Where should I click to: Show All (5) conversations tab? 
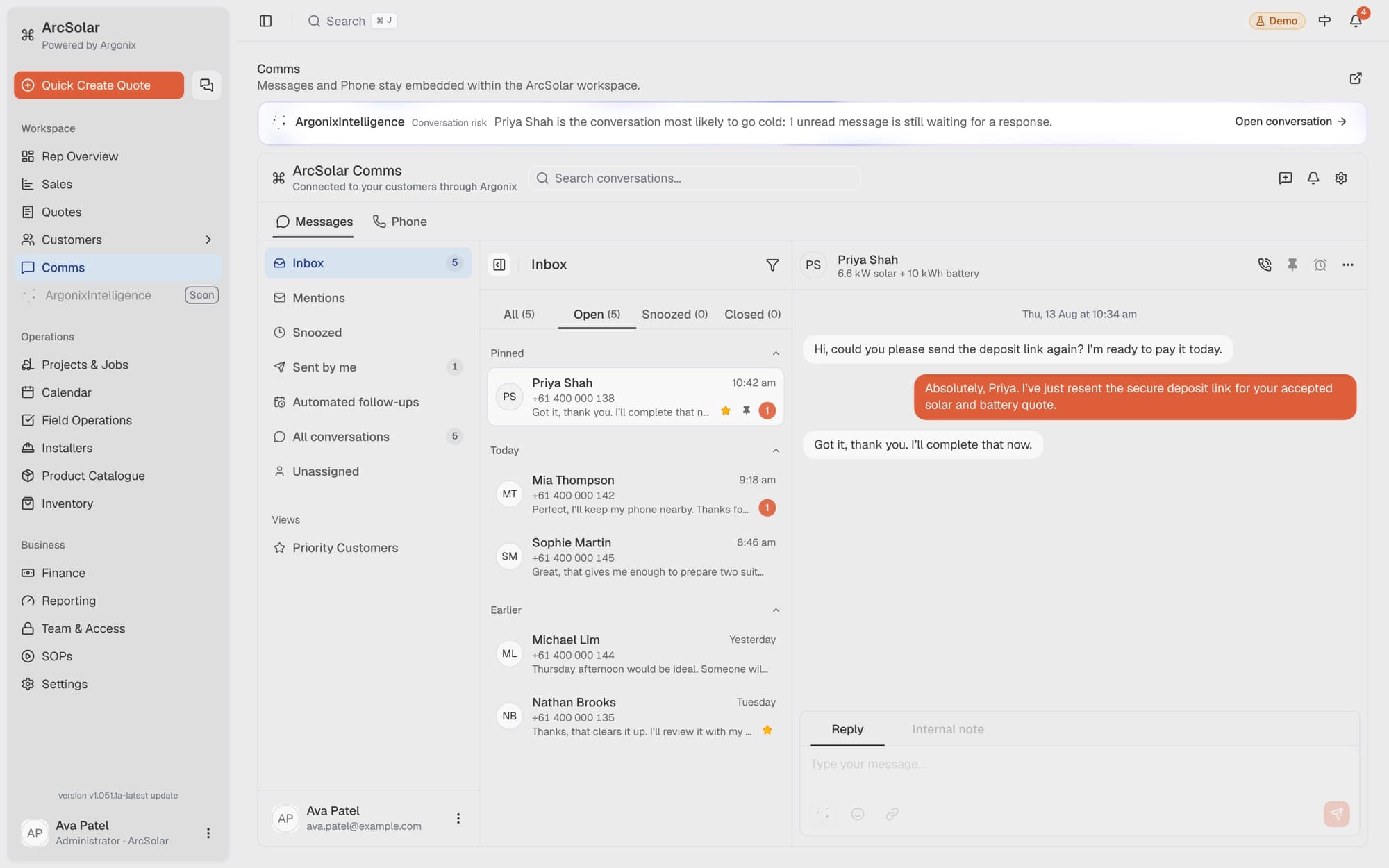(x=519, y=315)
